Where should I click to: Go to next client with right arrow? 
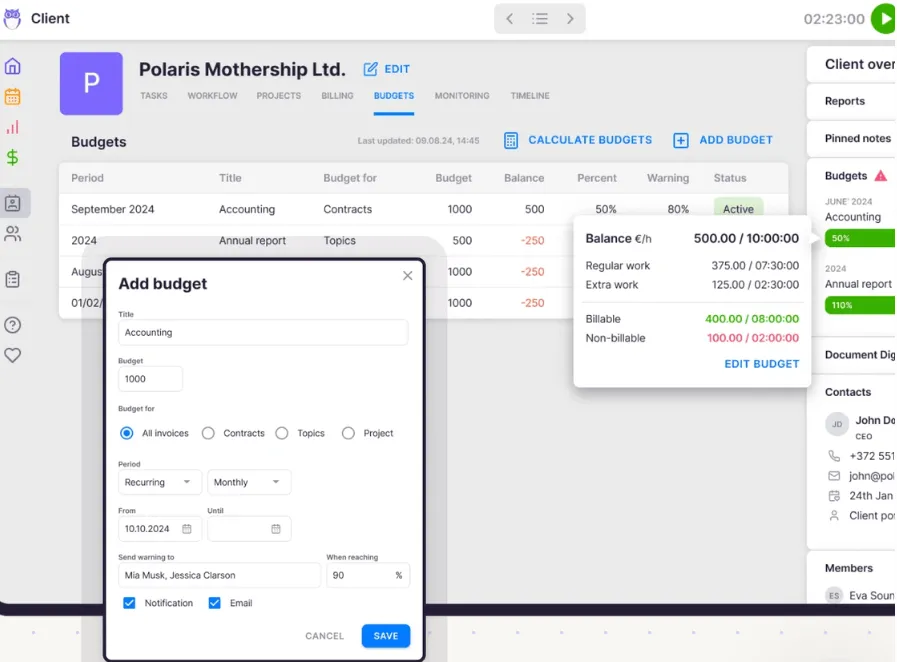(570, 19)
